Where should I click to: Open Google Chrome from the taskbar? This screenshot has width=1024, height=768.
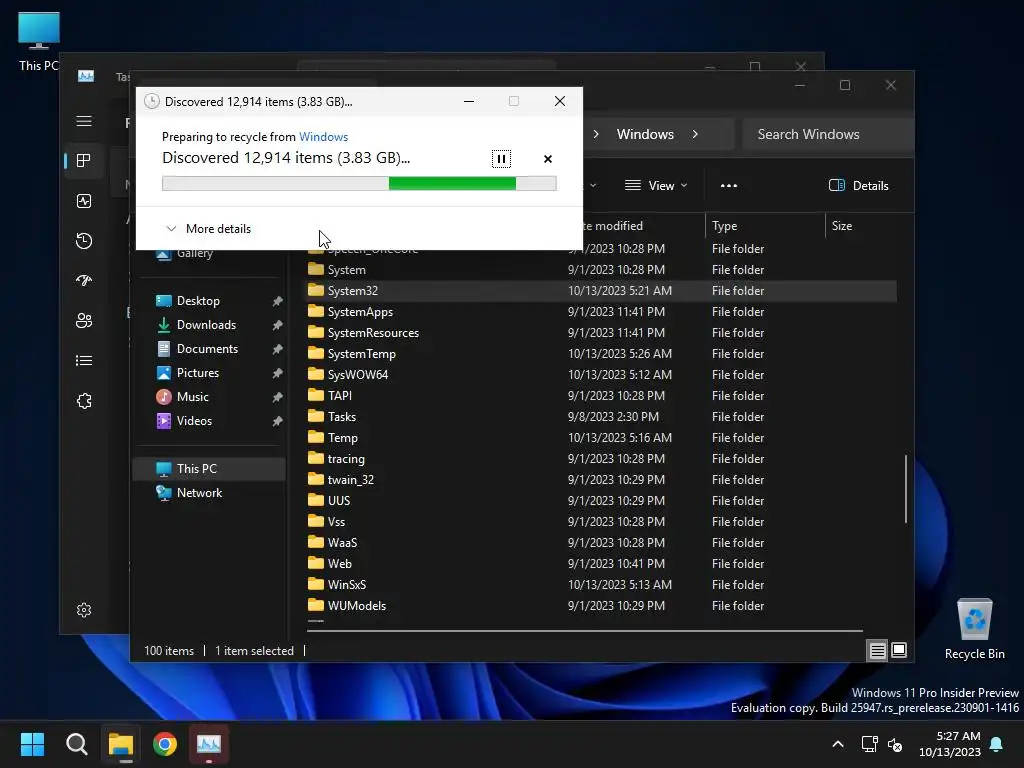click(x=165, y=744)
